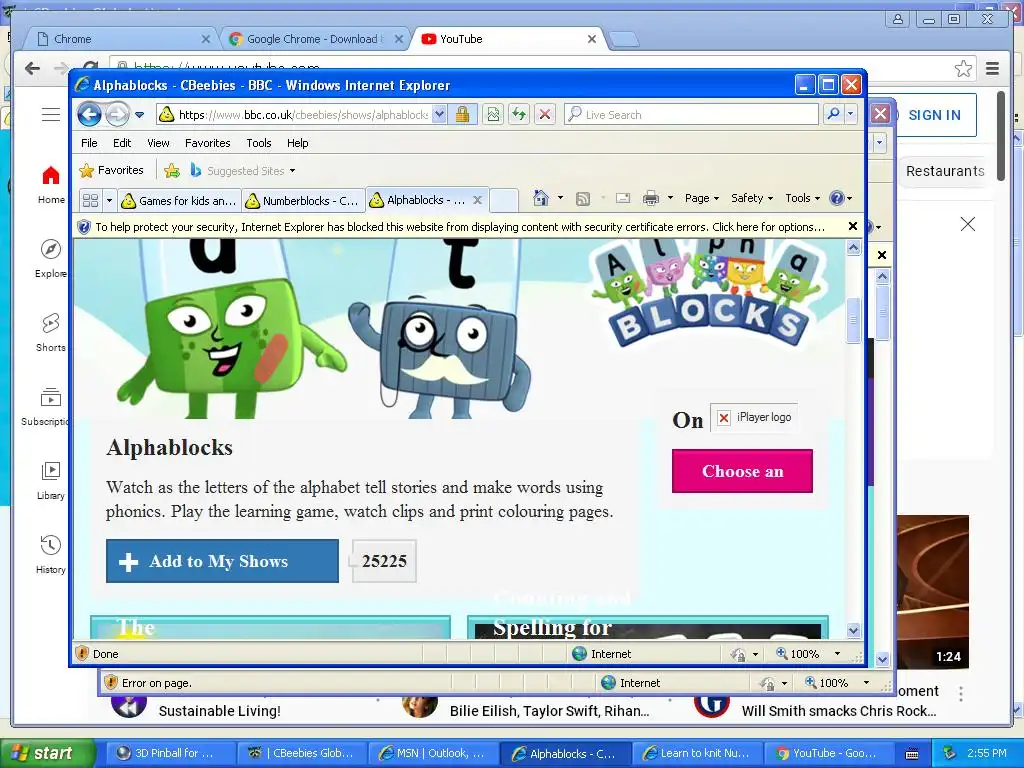The image size is (1024, 768).
Task: Click the IE Home icon
Action: pyautogui.click(x=541, y=198)
